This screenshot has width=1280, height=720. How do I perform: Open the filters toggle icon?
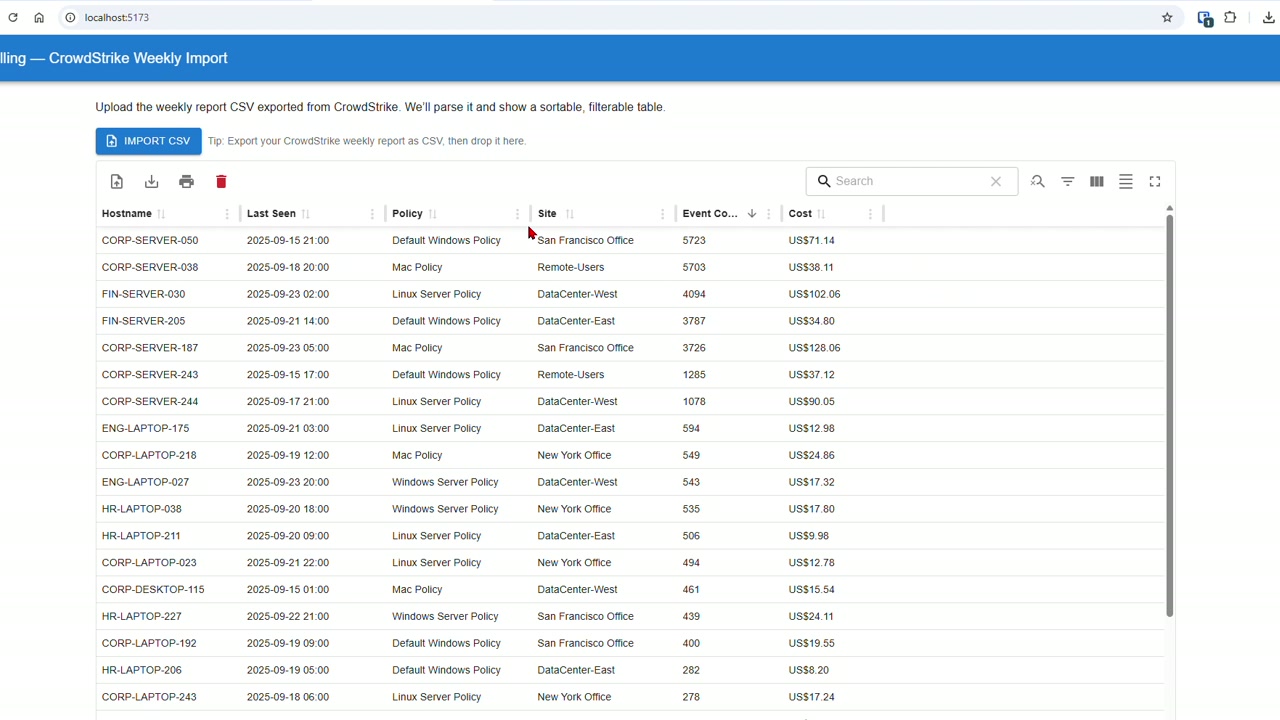click(1068, 181)
